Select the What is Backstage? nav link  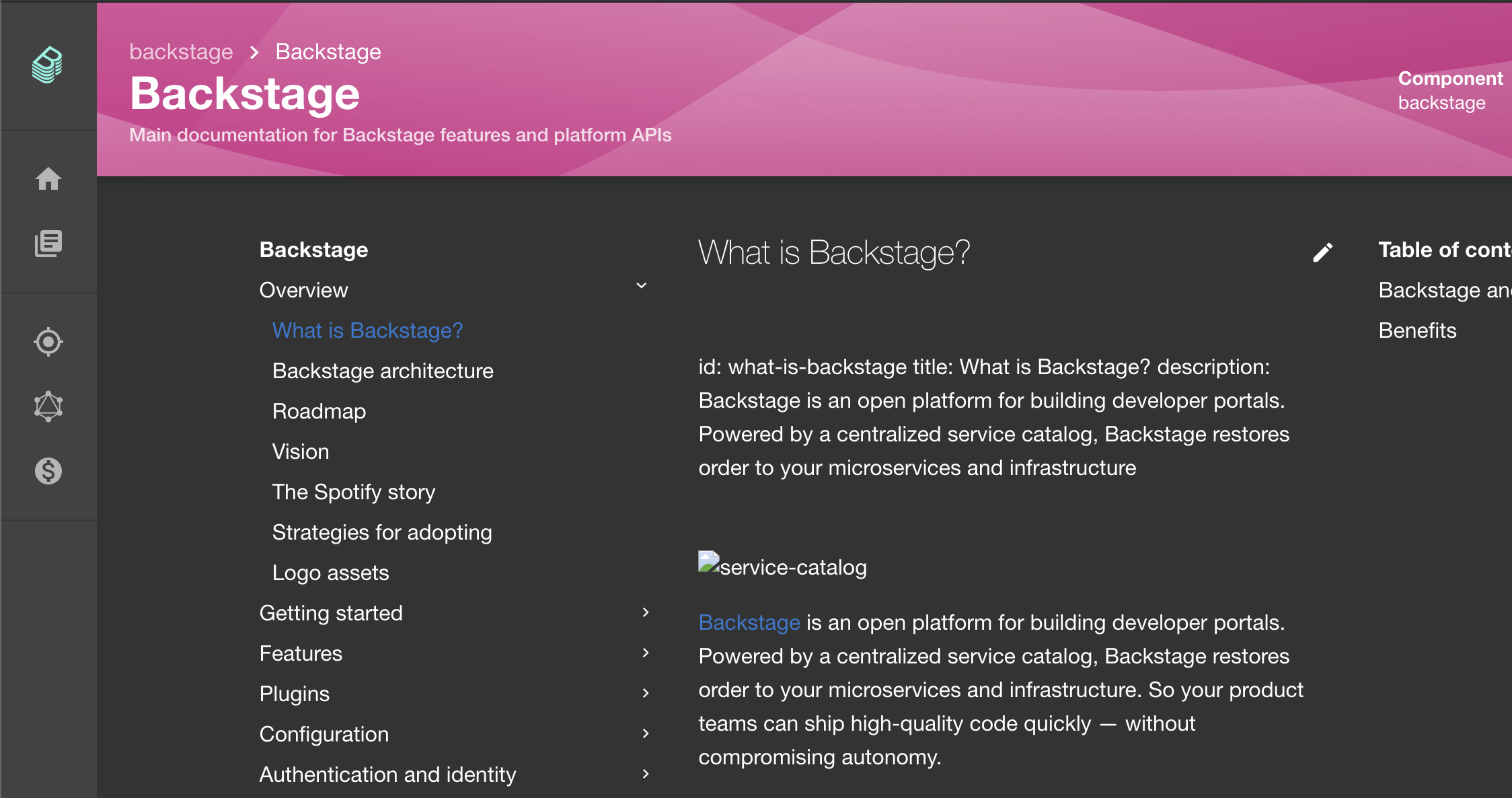367,330
